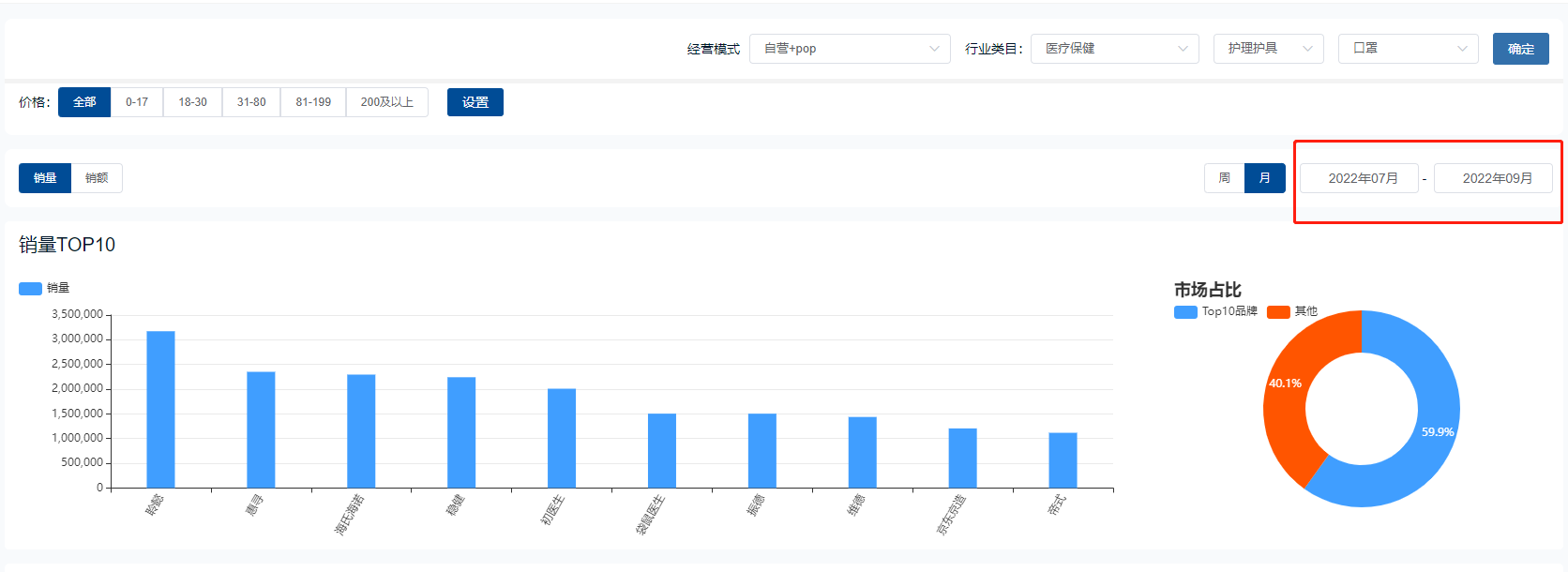Image resolution: width=1568 pixels, height=572 pixels.
Task: Switch time granularity to 月
Action: 1265,178
